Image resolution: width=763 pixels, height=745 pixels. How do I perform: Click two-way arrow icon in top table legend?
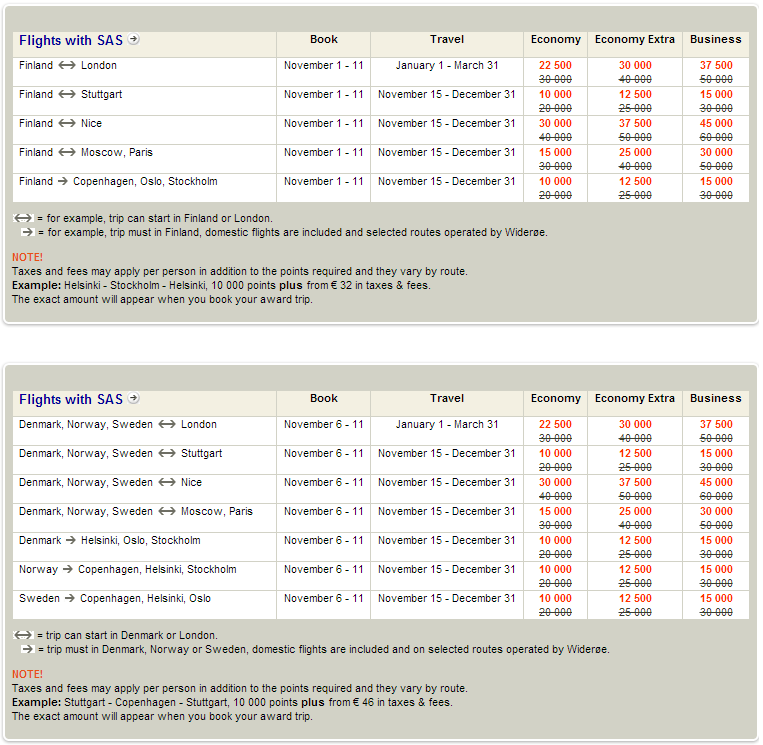22,218
